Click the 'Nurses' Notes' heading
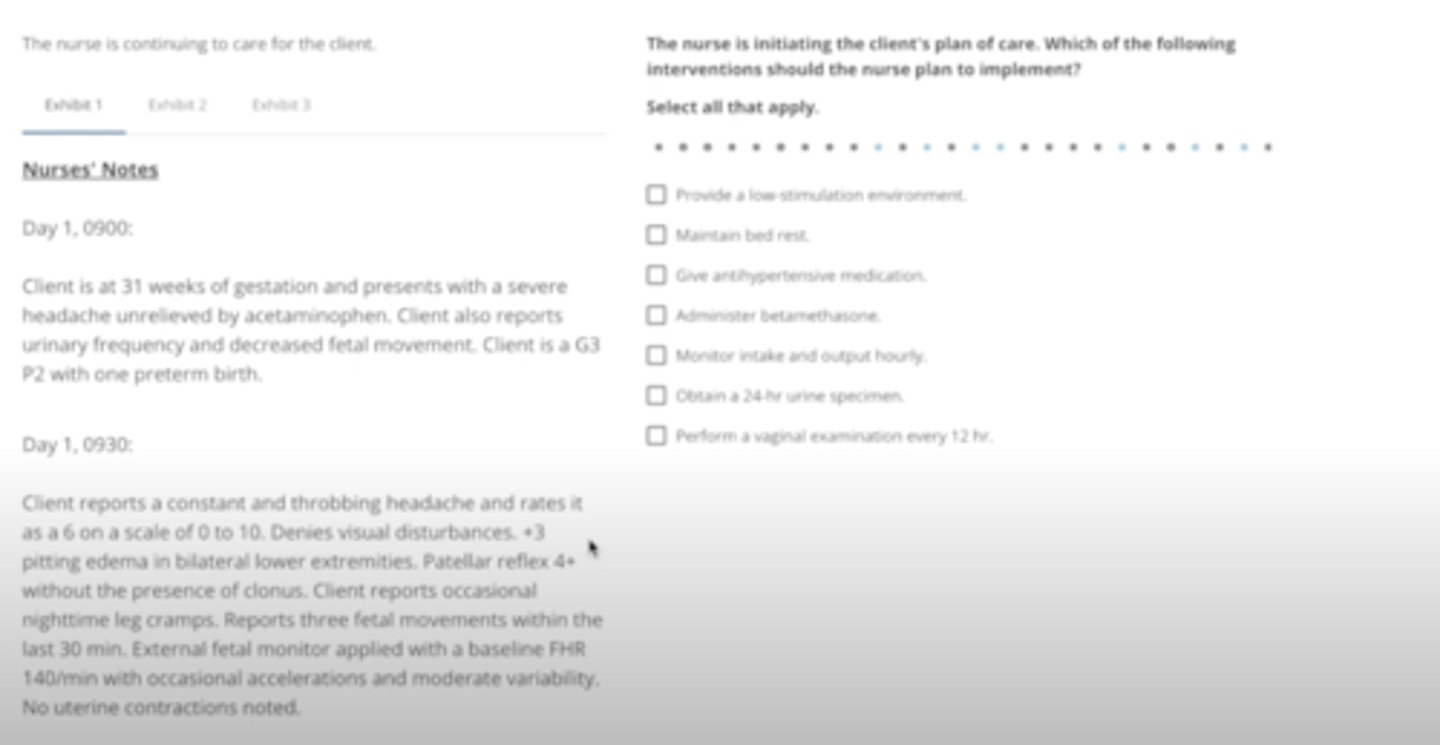Screen dimensions: 1440x745 coord(90,170)
